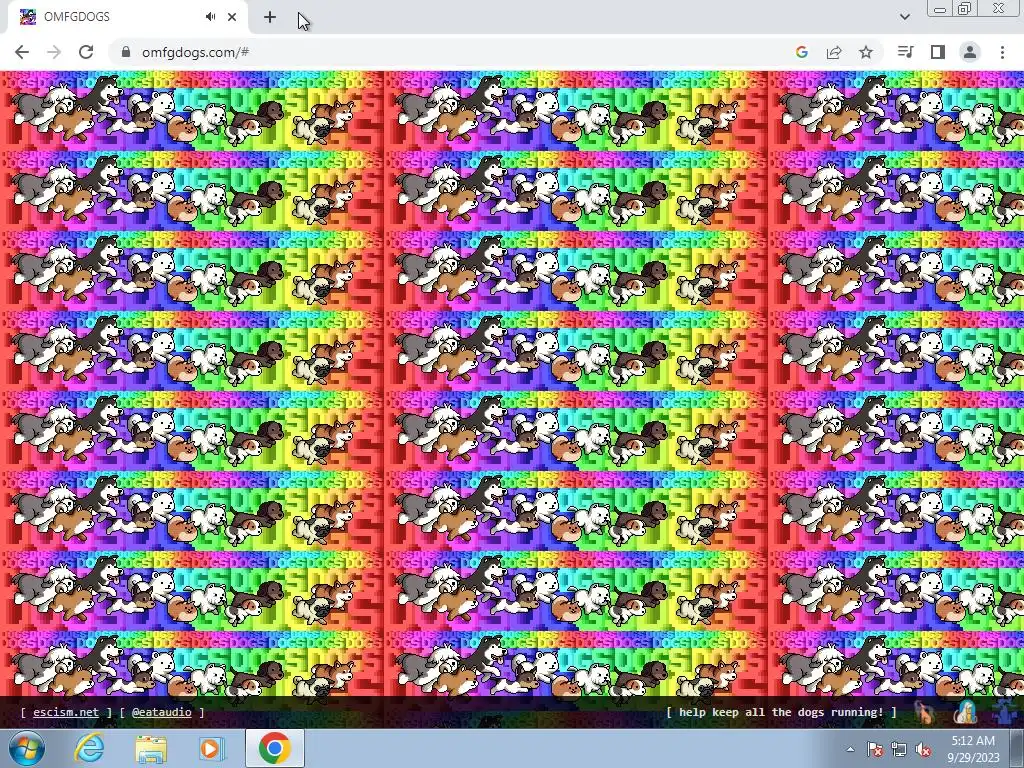Image resolution: width=1024 pixels, height=768 pixels.
Task: Launch Internet Explorer from taskbar
Action: coord(89,748)
